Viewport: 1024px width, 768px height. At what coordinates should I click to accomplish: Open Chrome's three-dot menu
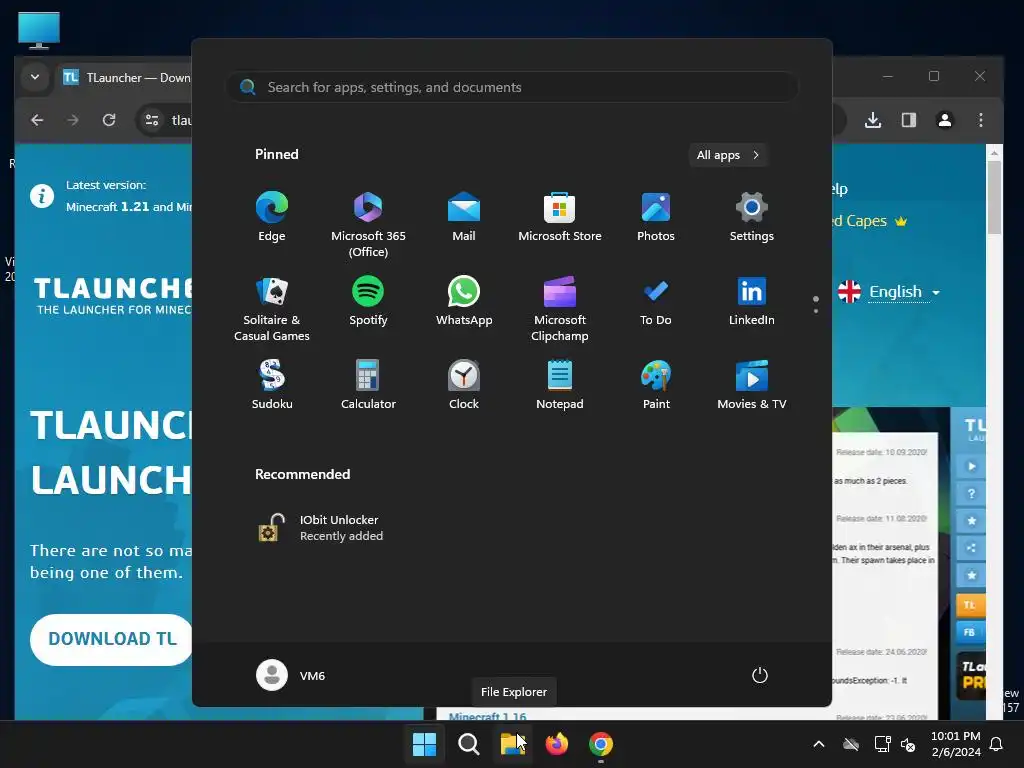coord(980,120)
